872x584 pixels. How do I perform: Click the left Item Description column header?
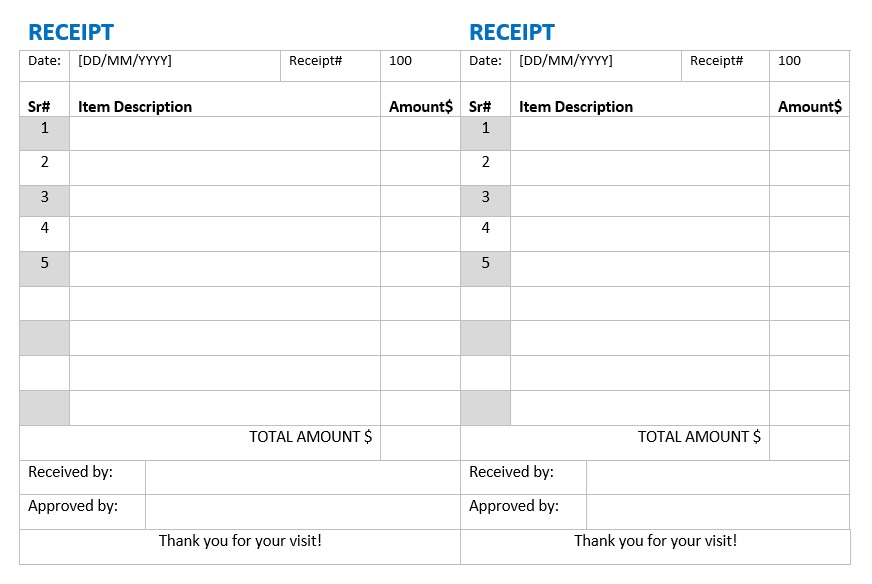135,107
